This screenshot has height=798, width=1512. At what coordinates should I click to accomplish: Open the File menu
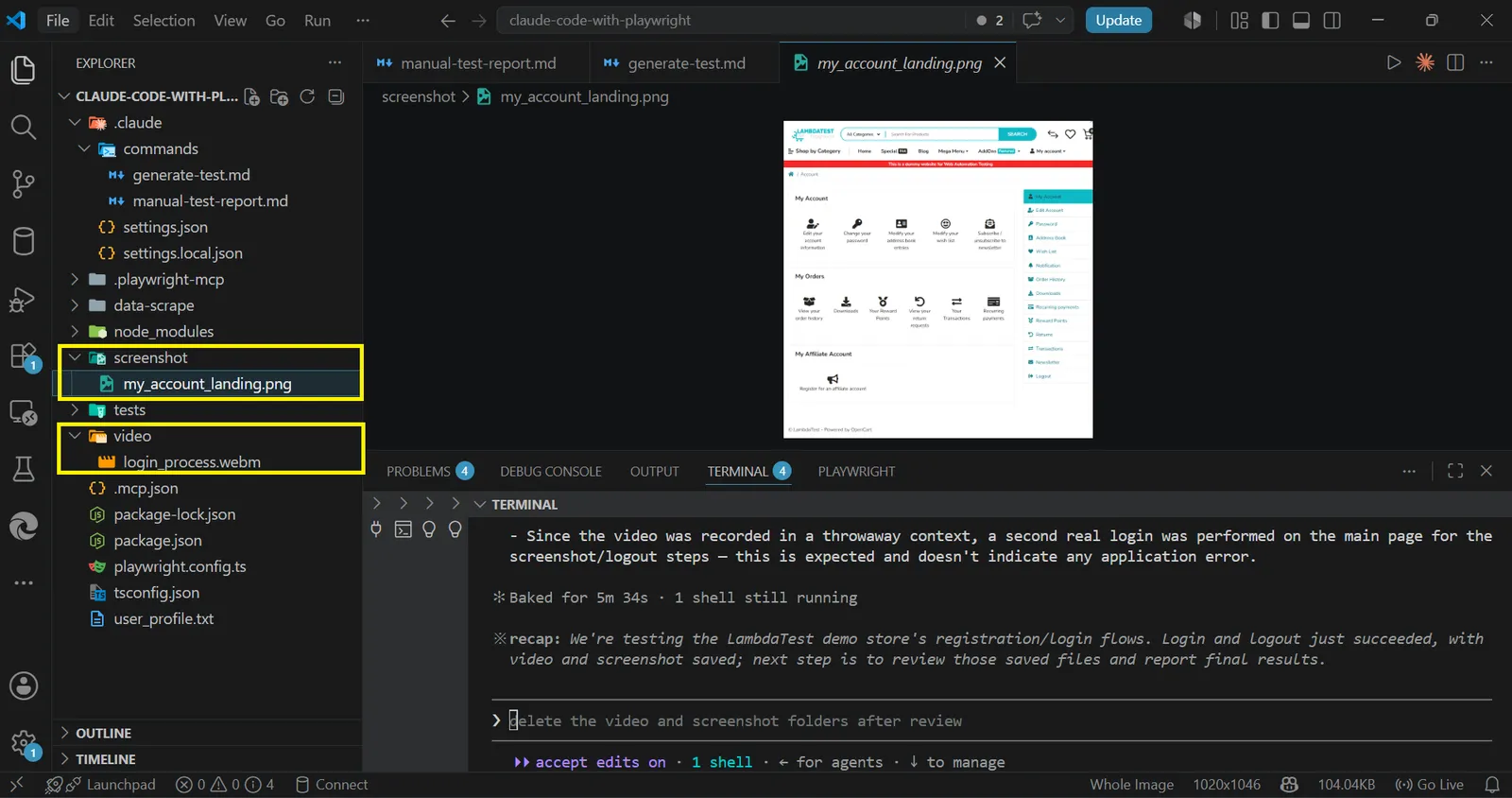(58, 21)
